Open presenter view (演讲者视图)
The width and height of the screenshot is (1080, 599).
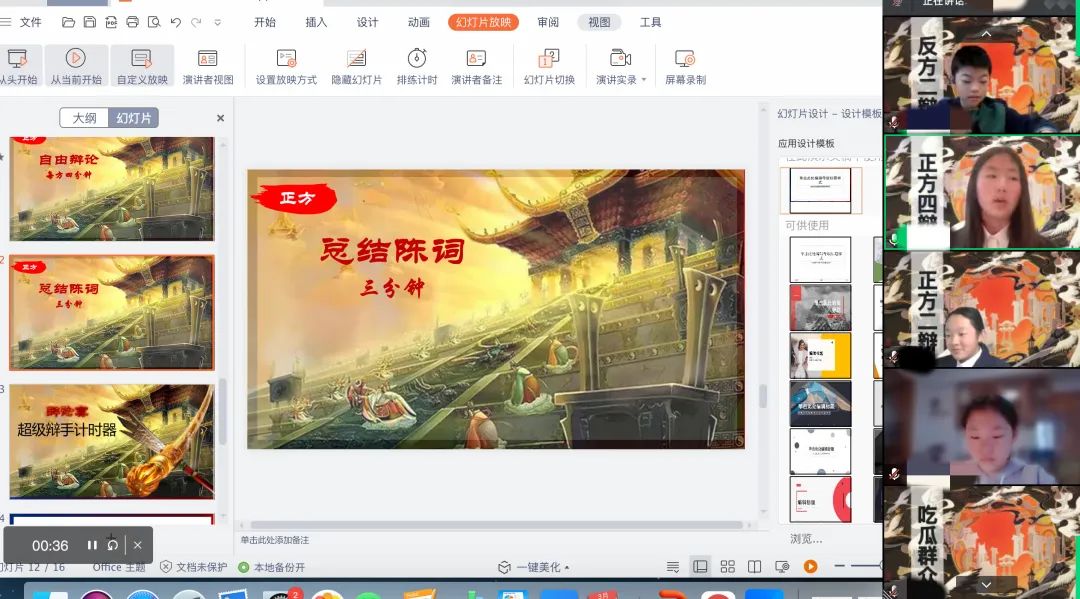(207, 66)
